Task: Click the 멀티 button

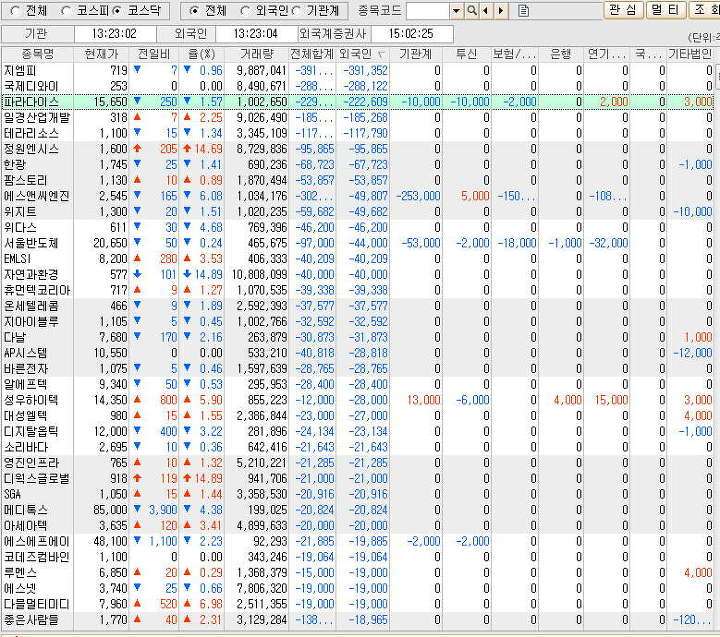Action: click(665, 10)
